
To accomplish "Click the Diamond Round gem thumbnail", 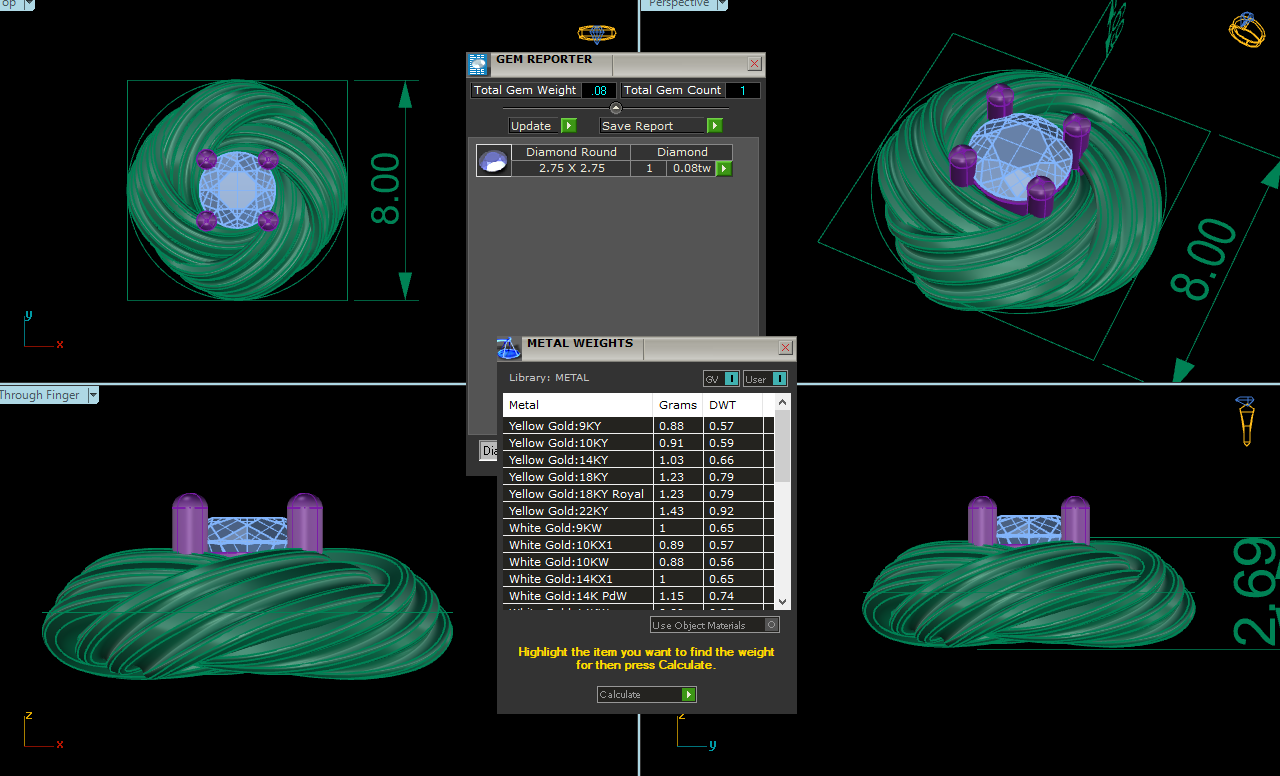I will click(x=493, y=161).
